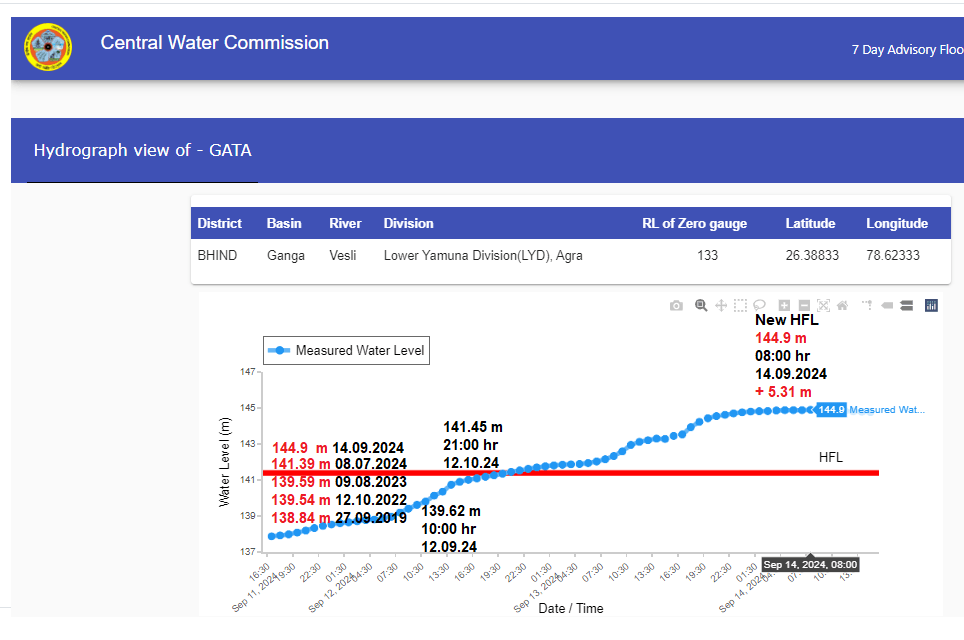Viewport: 964px width, 640px height.
Task: Enable show closest data on hover
Action: coord(887,305)
